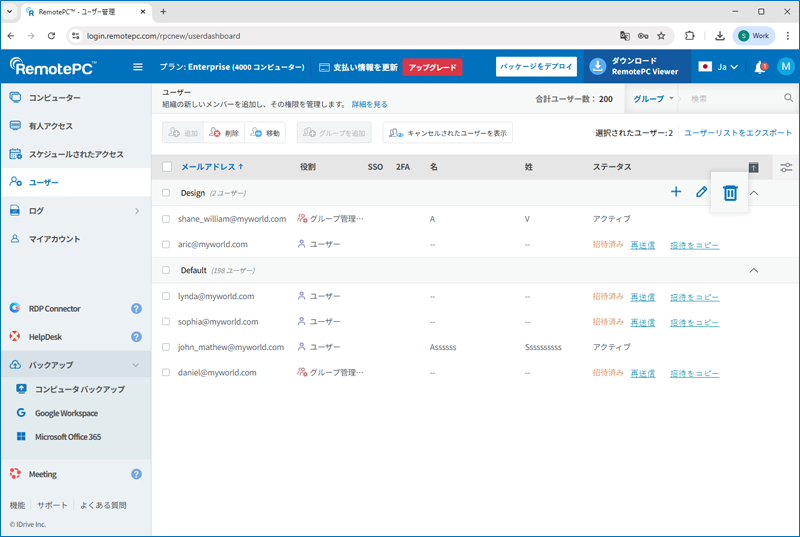Open the Work browser profile chip
The height and width of the screenshot is (537, 800).
pyautogui.click(x=754, y=36)
